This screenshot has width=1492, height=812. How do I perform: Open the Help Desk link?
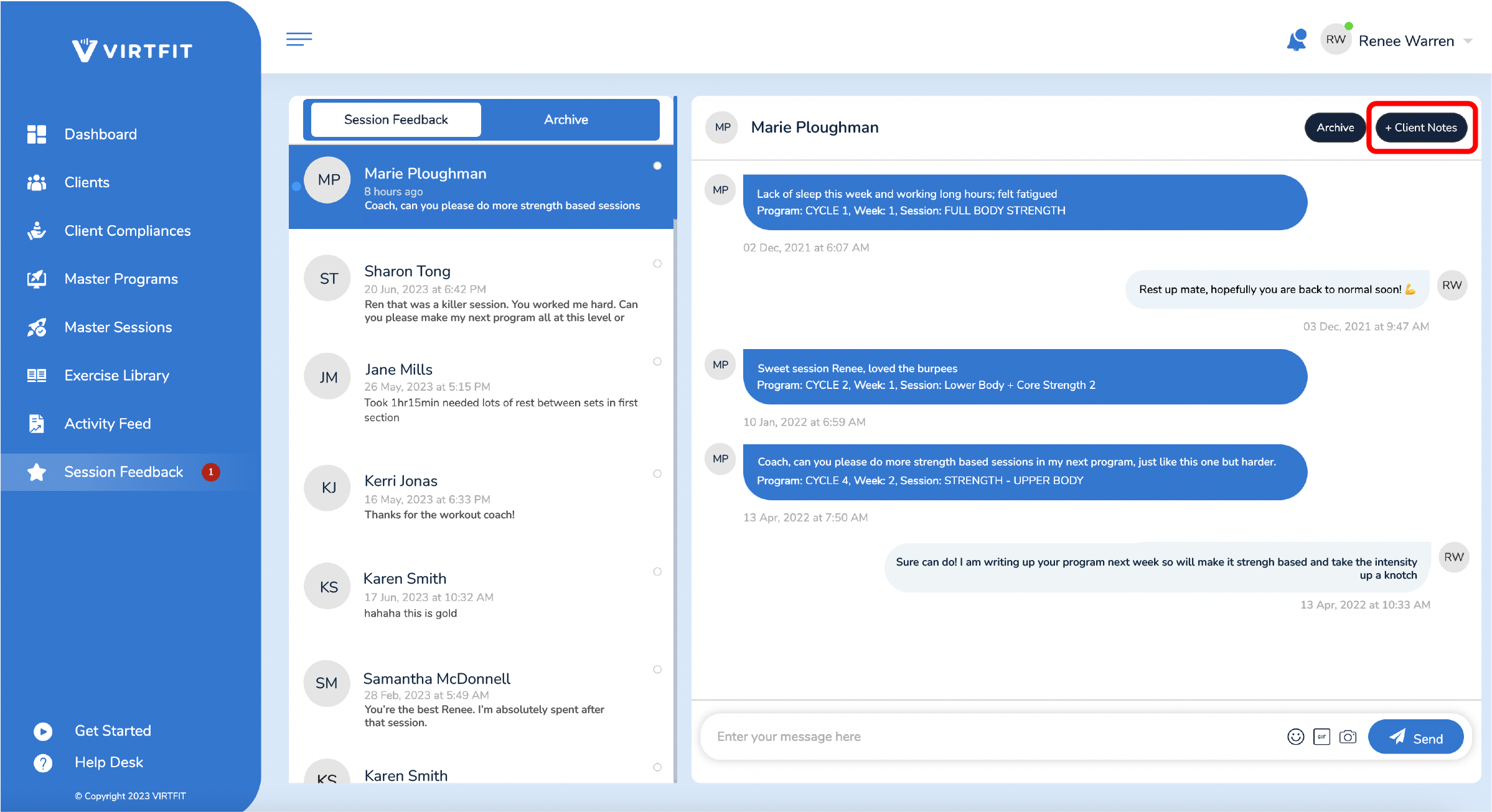coord(109,763)
